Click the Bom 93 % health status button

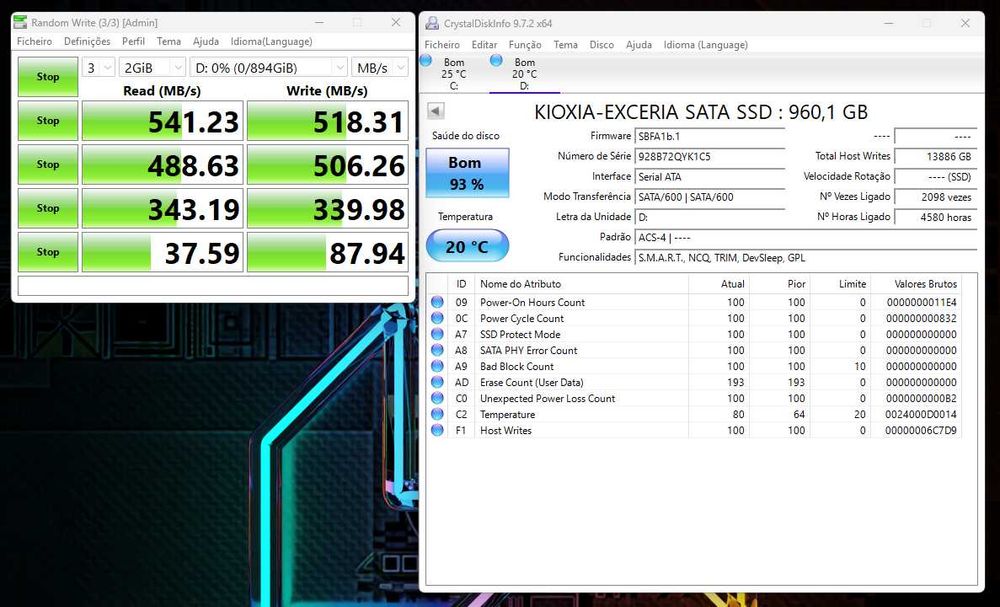(467, 173)
